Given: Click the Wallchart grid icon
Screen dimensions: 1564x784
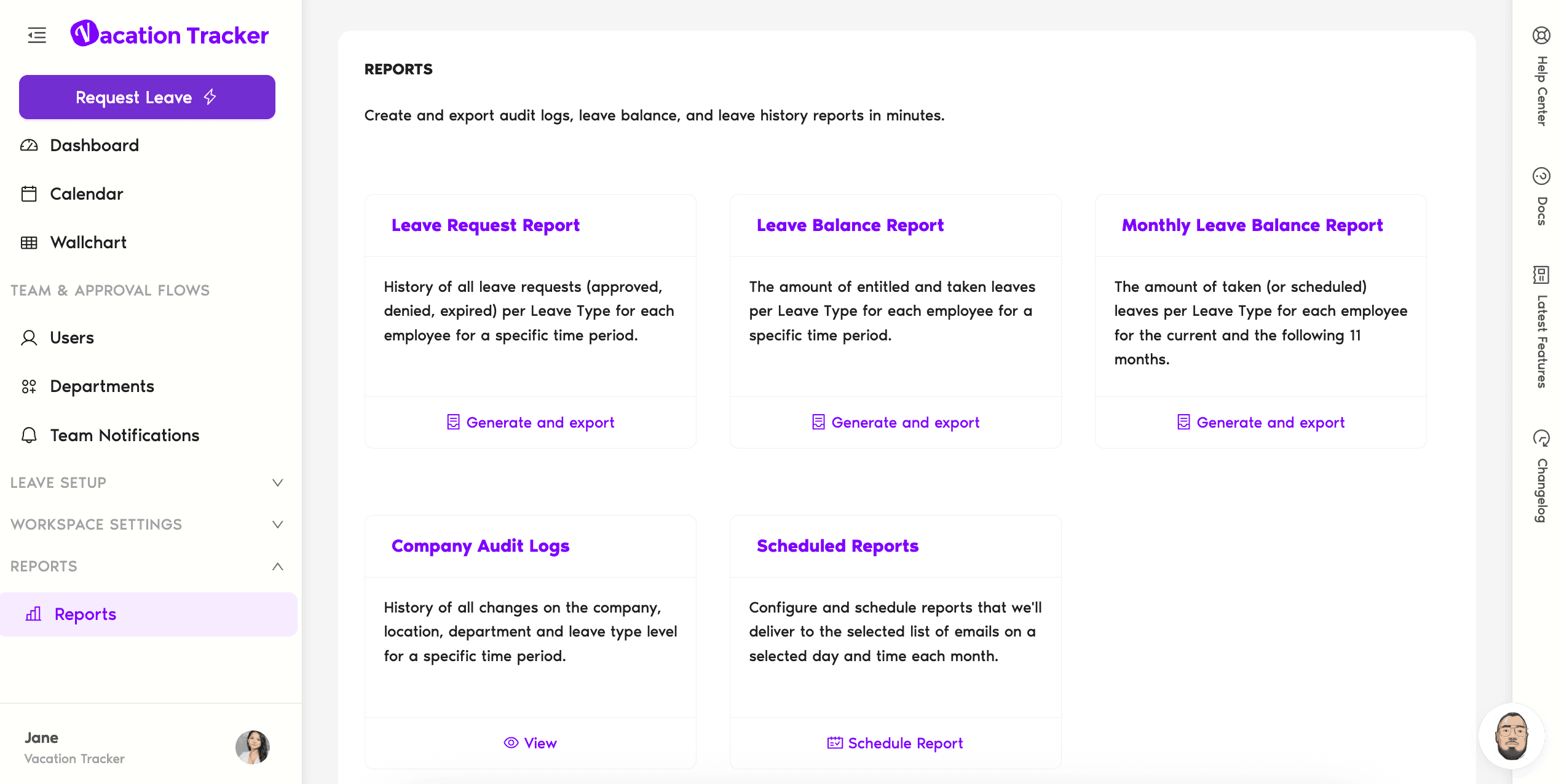Looking at the screenshot, I should [x=29, y=243].
